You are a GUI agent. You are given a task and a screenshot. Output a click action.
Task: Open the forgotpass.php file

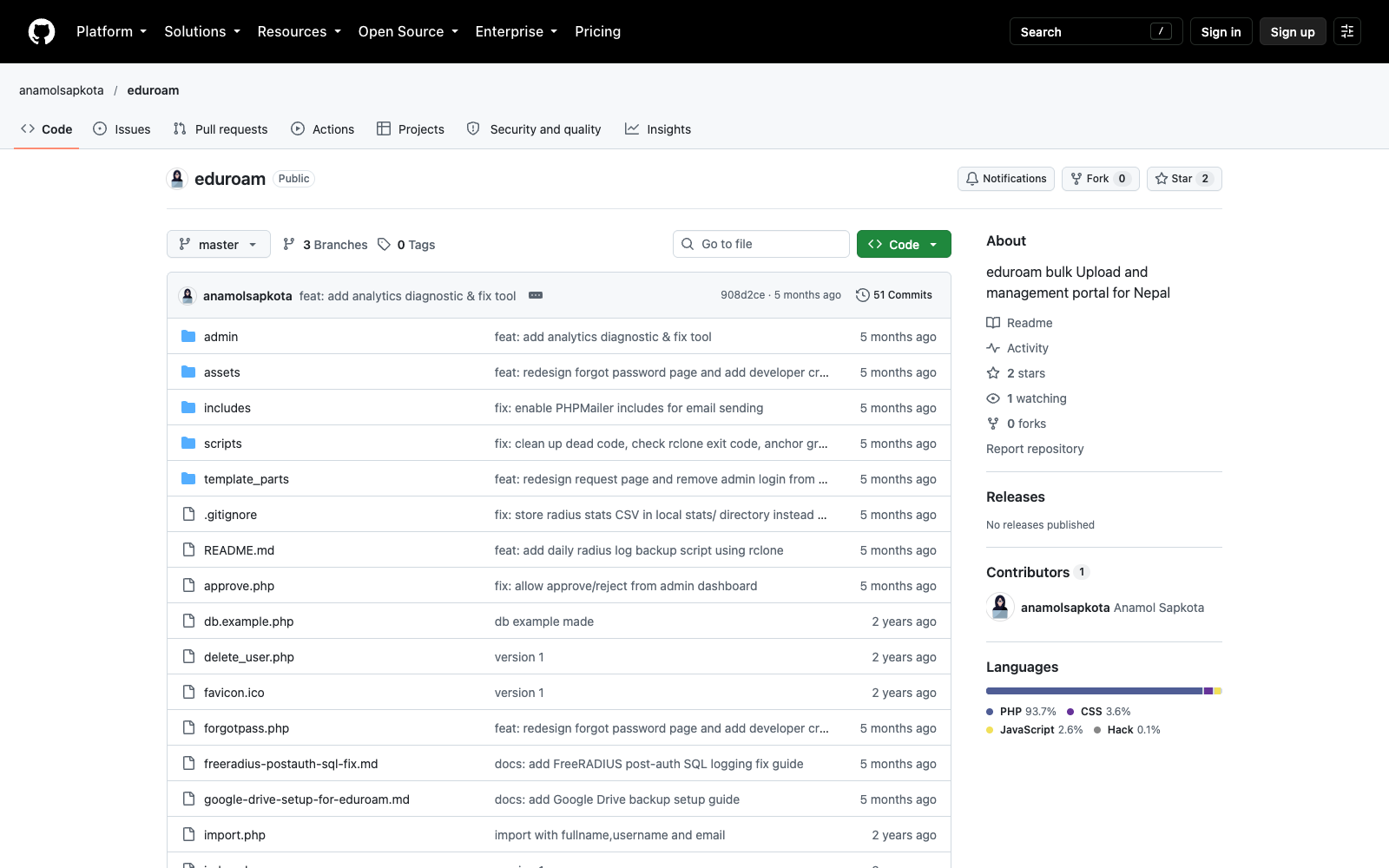[x=247, y=728]
